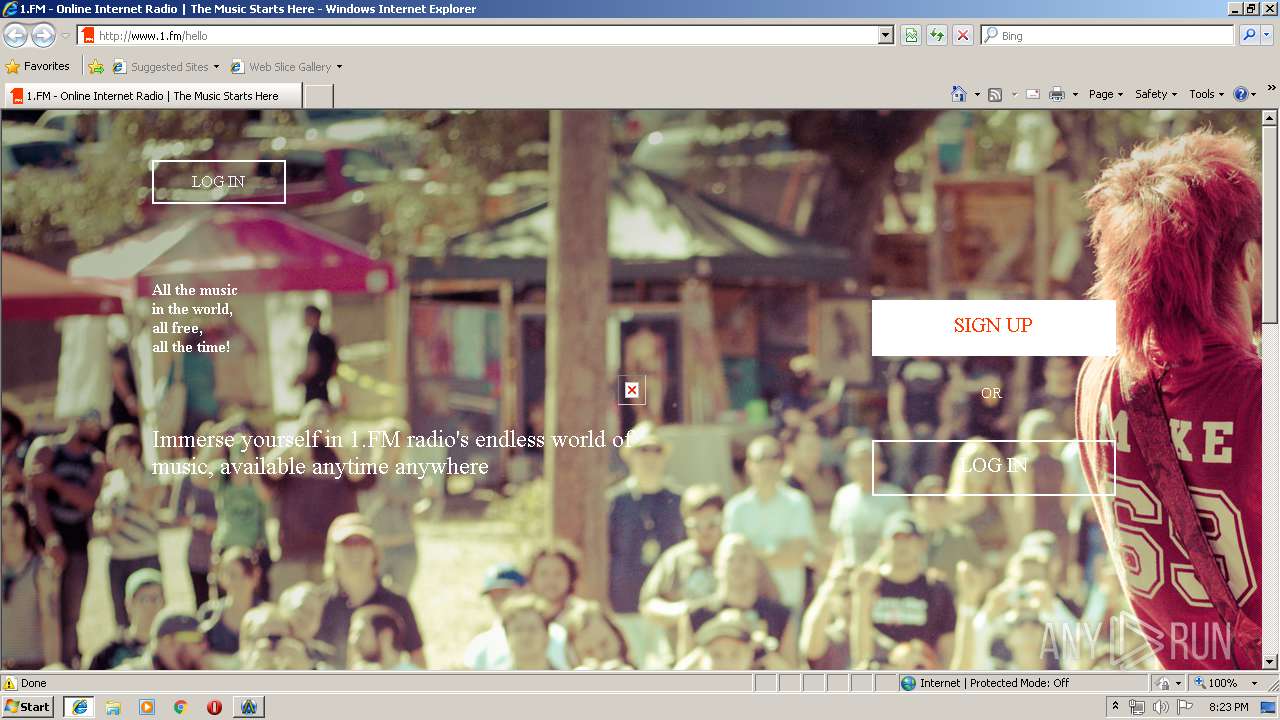Open the Windows Start menu
Viewport: 1280px width, 720px height.
[x=28, y=707]
